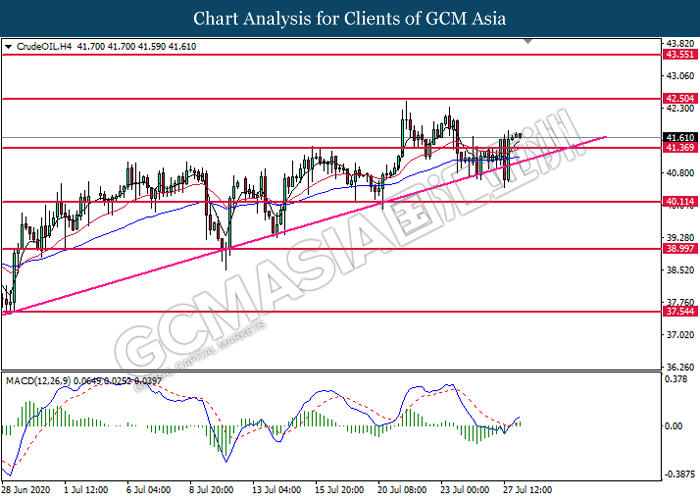
Task: Click the 43.551 red price label
Action: (680, 54)
